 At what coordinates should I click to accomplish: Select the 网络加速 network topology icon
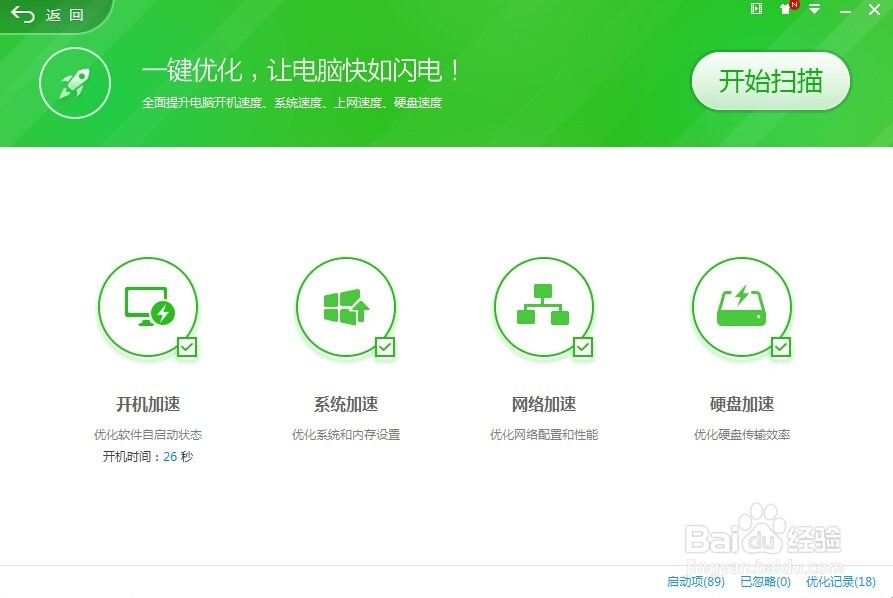[x=544, y=305]
